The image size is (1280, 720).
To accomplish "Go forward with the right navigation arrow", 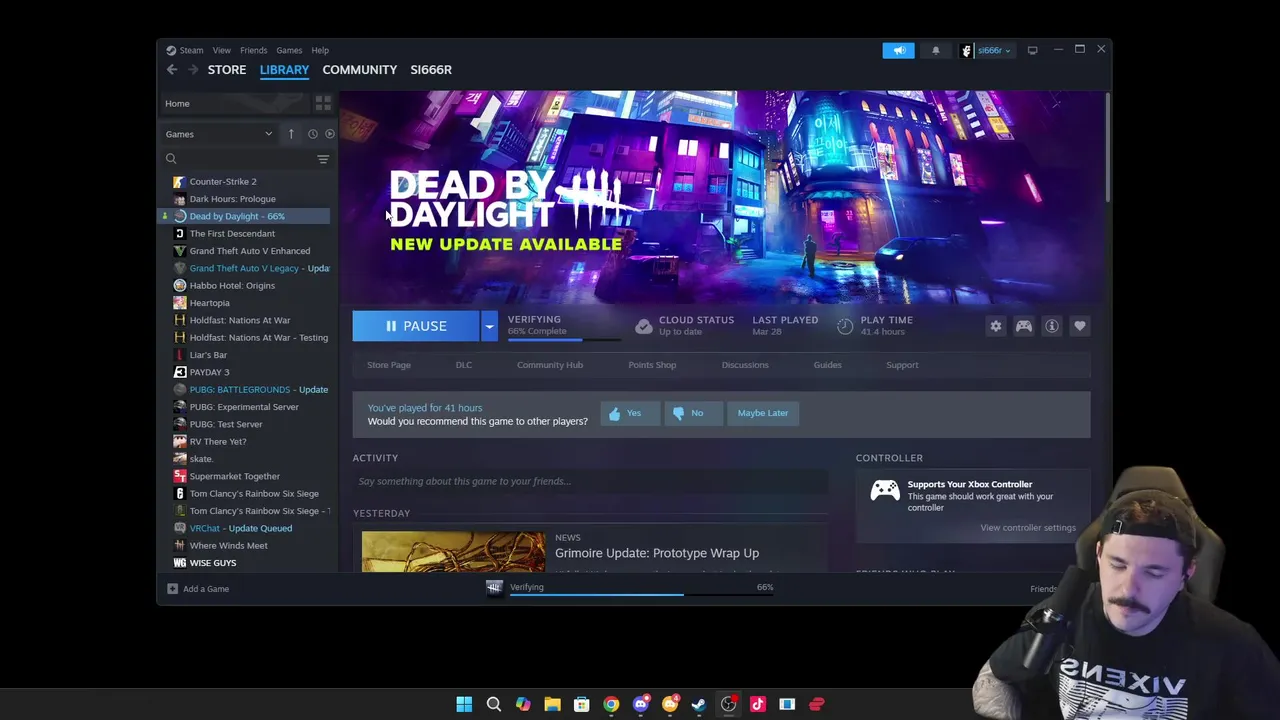I will pos(193,69).
